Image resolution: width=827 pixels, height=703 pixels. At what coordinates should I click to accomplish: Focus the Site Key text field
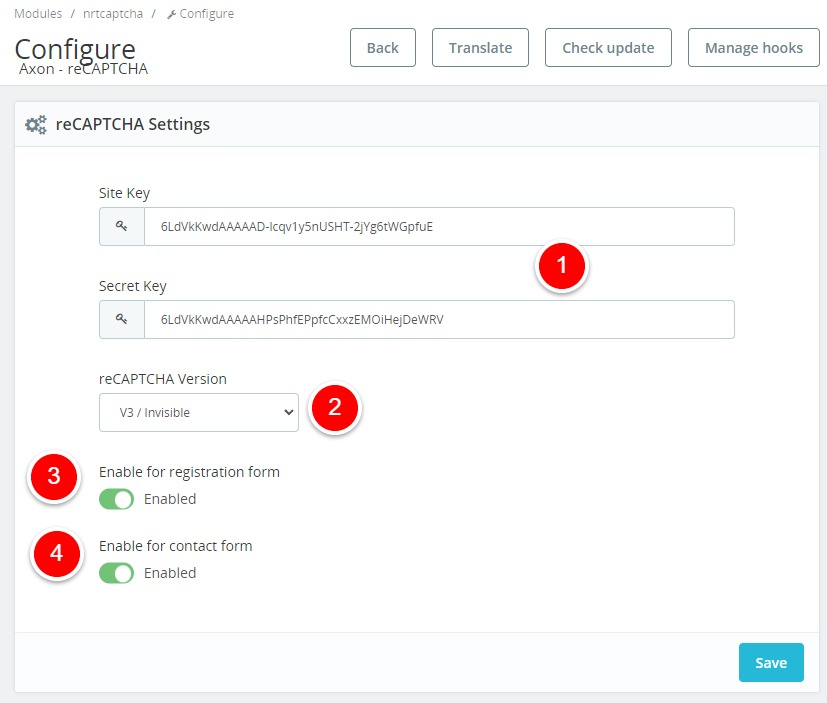439,227
